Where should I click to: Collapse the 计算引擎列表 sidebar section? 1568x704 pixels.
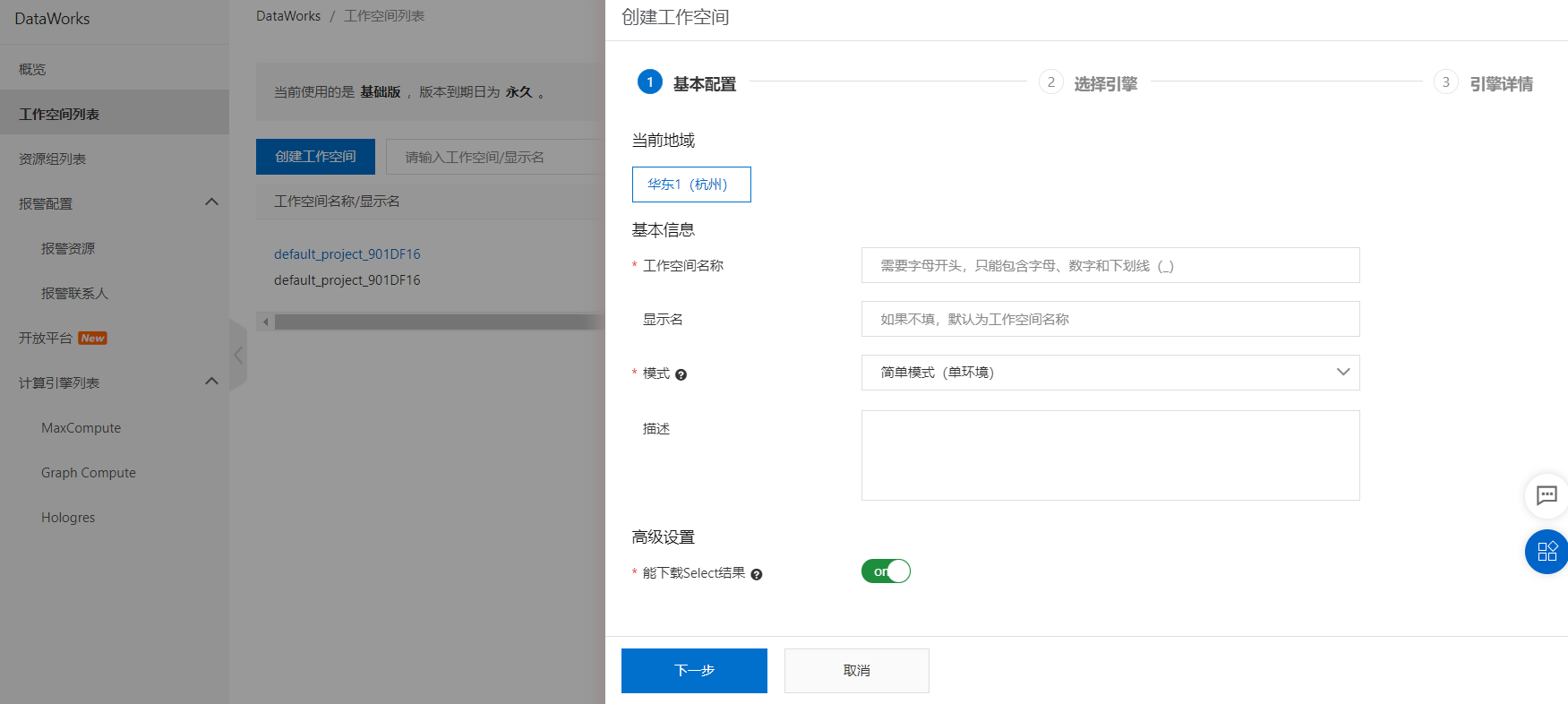coord(211,382)
